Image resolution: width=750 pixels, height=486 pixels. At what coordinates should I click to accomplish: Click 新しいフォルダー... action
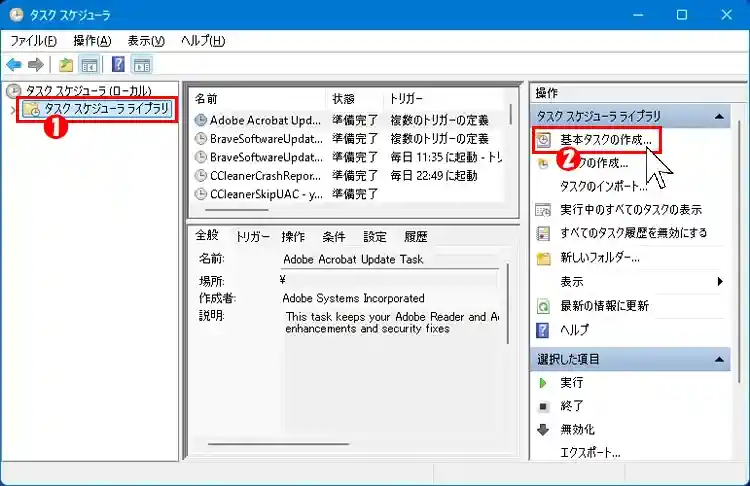click(600, 258)
